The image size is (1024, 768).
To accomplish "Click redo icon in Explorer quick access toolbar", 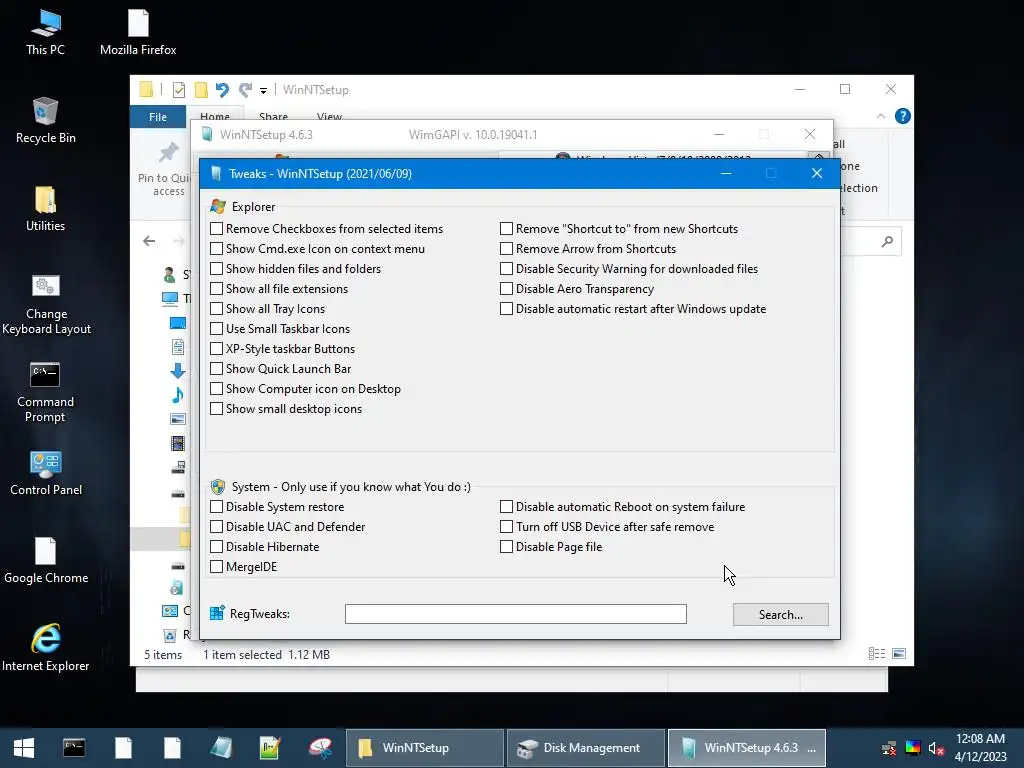I will [246, 89].
